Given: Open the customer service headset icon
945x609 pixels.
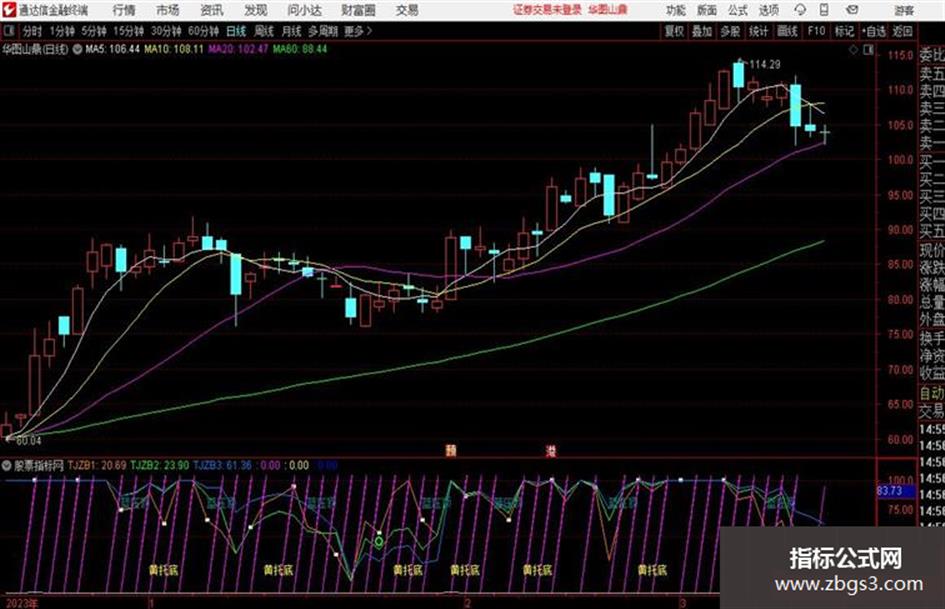Looking at the screenshot, I should (800, 10).
